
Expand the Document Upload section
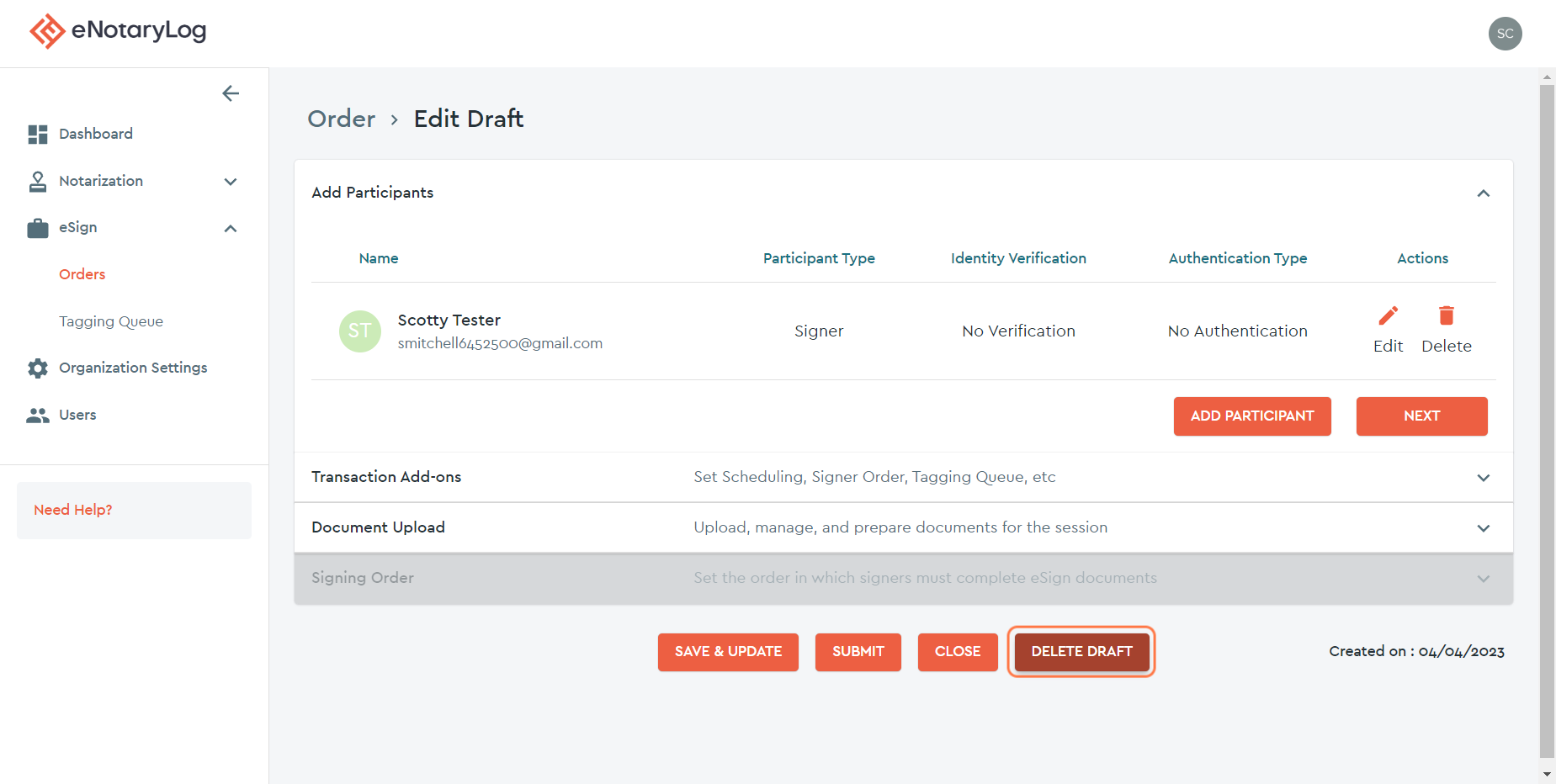[1484, 528]
